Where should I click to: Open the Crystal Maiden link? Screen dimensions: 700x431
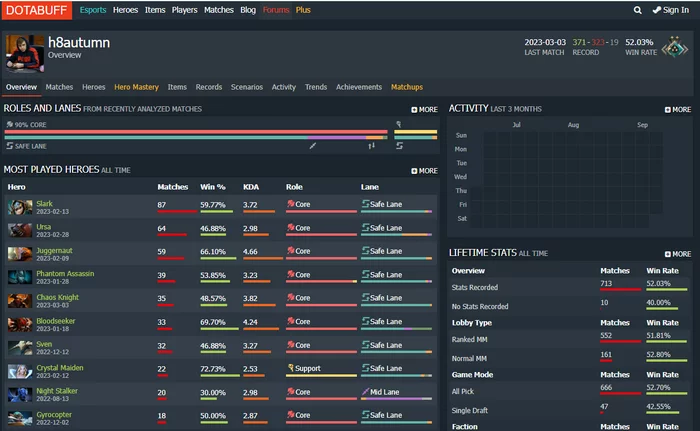point(60,368)
